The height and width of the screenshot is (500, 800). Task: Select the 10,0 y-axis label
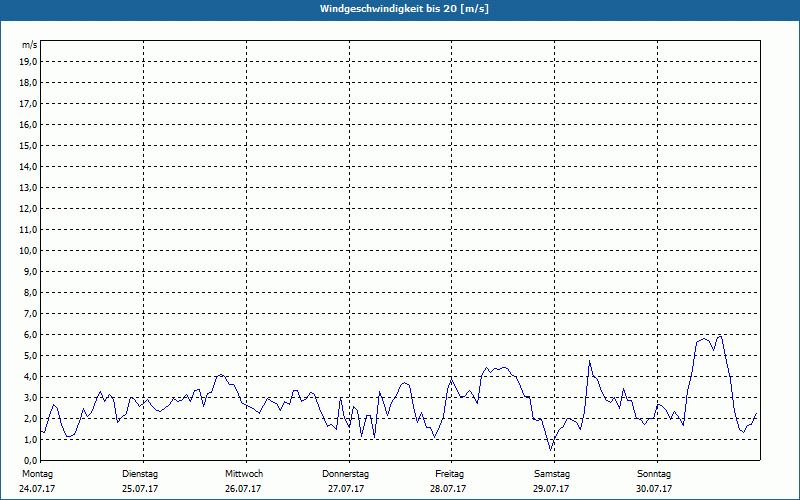pyautogui.click(x=28, y=251)
